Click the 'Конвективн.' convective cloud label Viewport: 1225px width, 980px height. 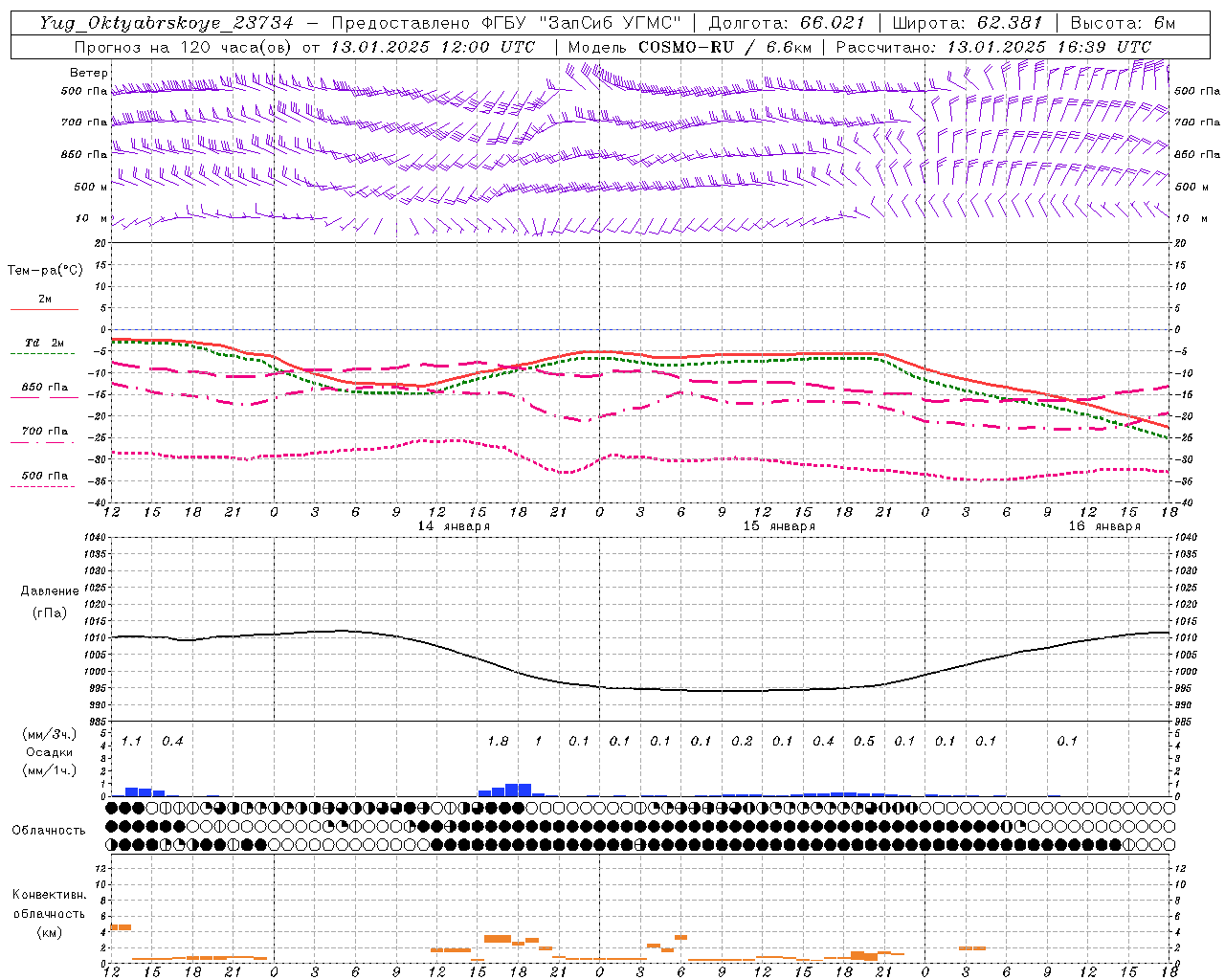(x=49, y=895)
